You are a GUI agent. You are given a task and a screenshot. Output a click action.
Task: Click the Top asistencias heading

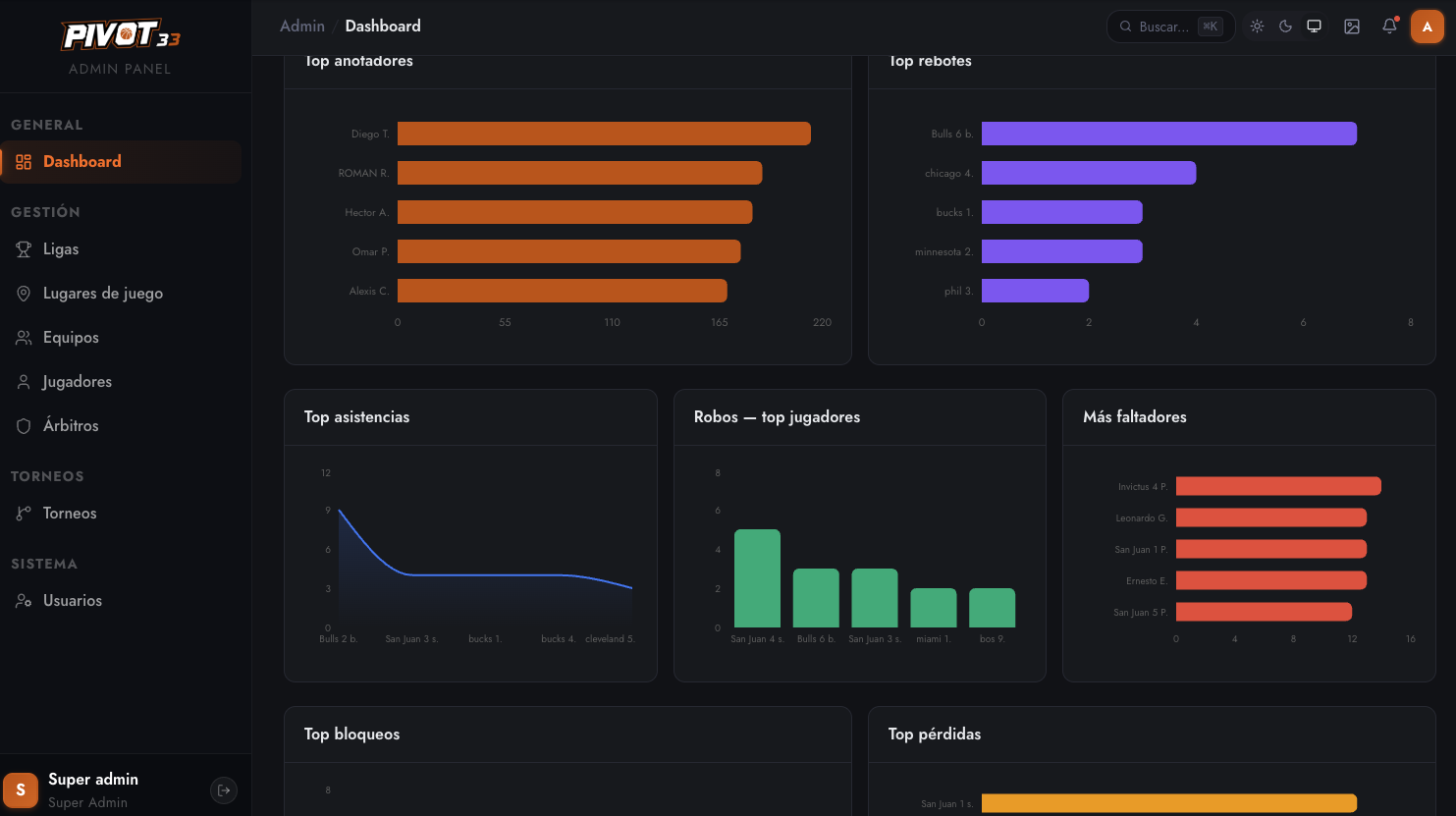(356, 417)
